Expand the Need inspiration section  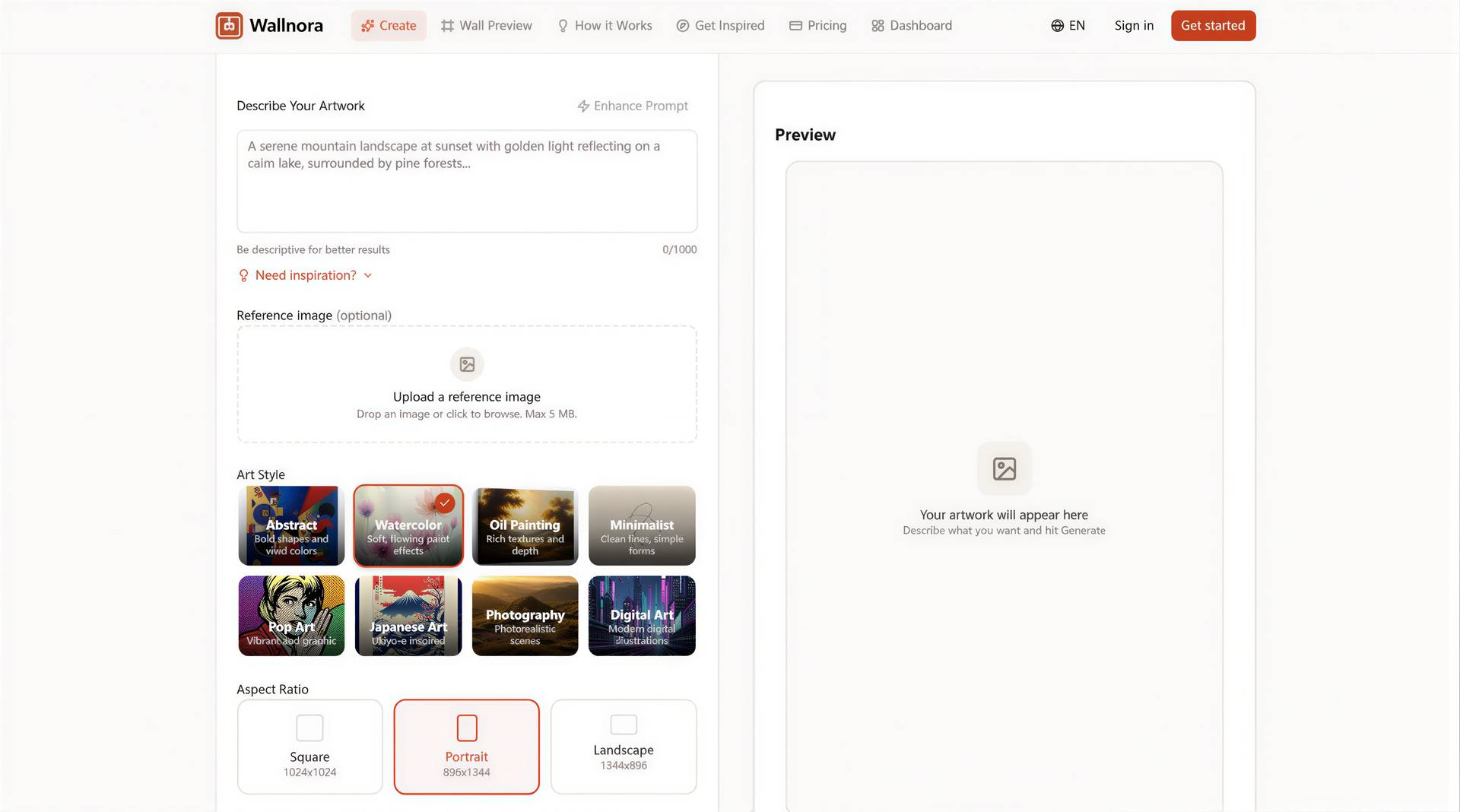pos(305,275)
